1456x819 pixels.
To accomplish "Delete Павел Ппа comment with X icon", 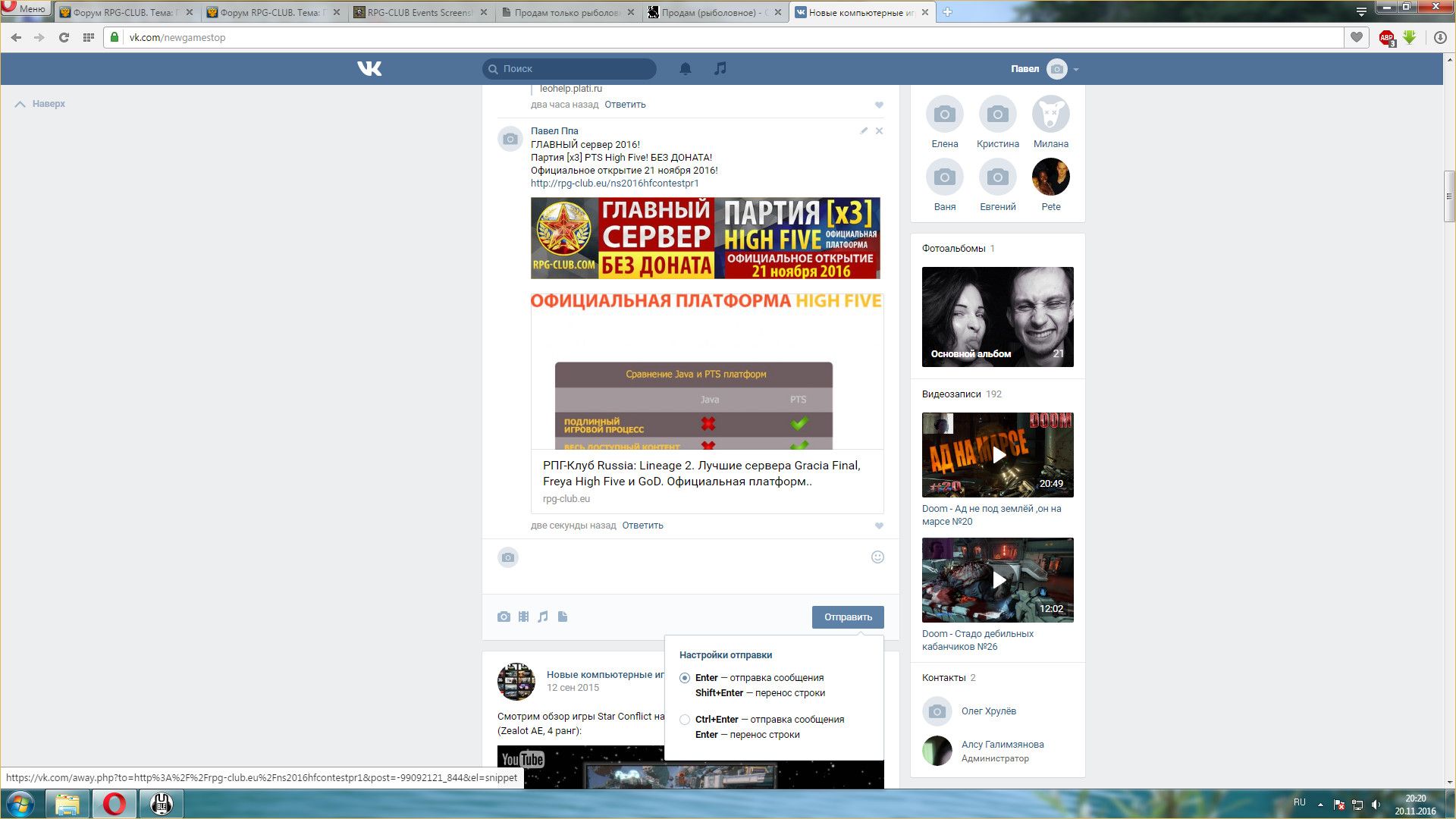I will [x=879, y=131].
